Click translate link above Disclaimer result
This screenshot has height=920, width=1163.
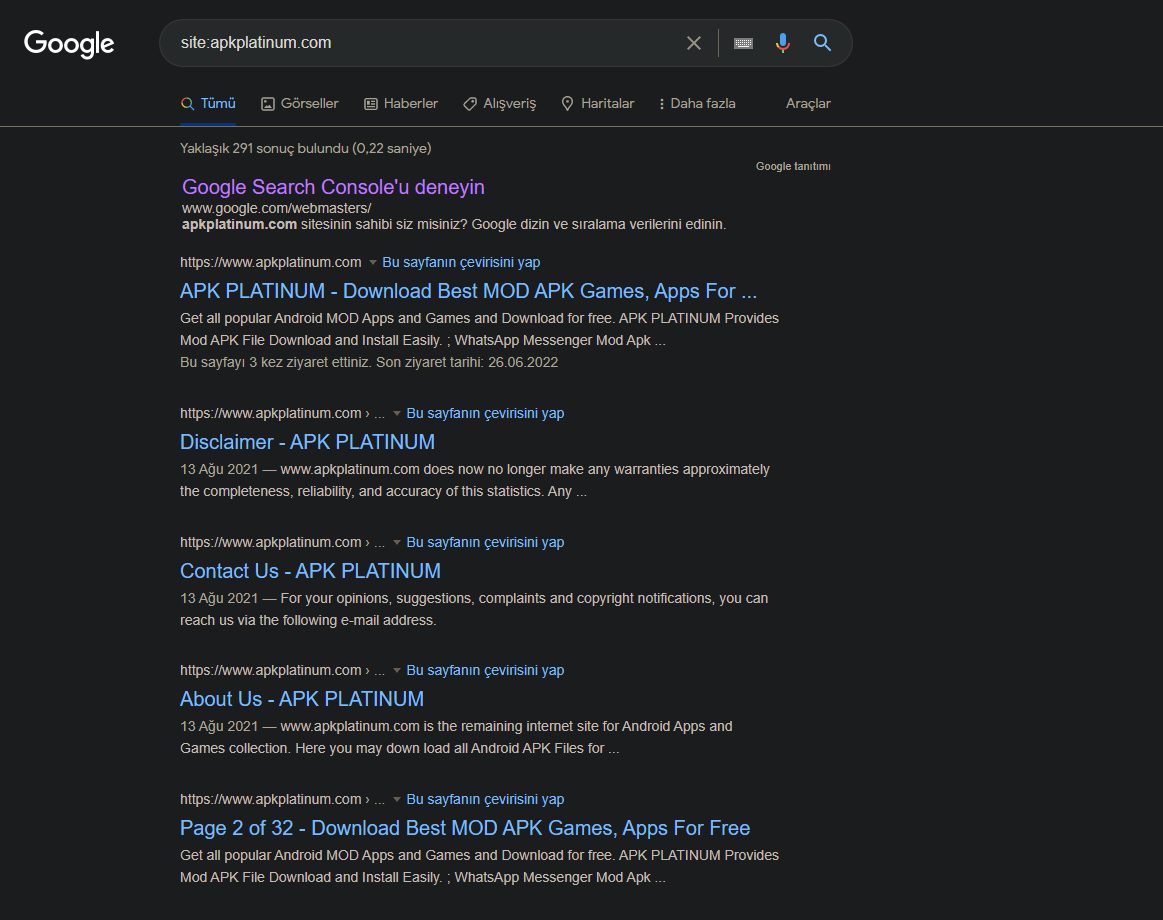485,413
